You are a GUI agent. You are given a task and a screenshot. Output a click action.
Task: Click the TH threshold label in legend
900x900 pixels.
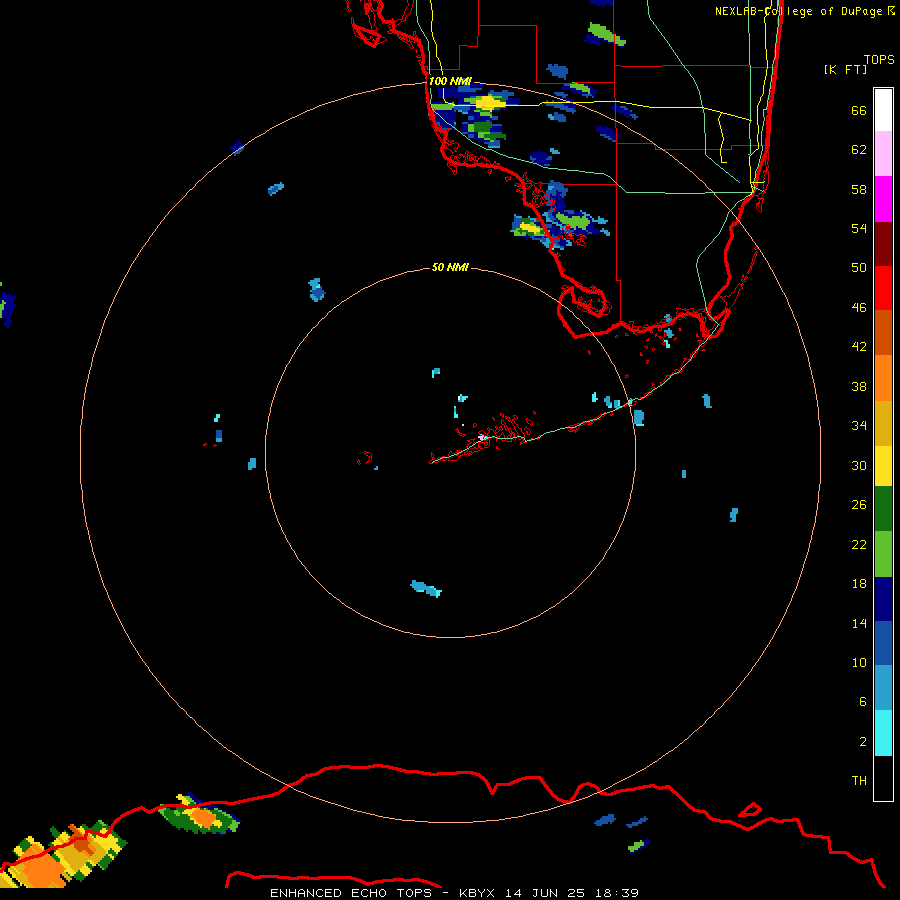click(x=859, y=780)
